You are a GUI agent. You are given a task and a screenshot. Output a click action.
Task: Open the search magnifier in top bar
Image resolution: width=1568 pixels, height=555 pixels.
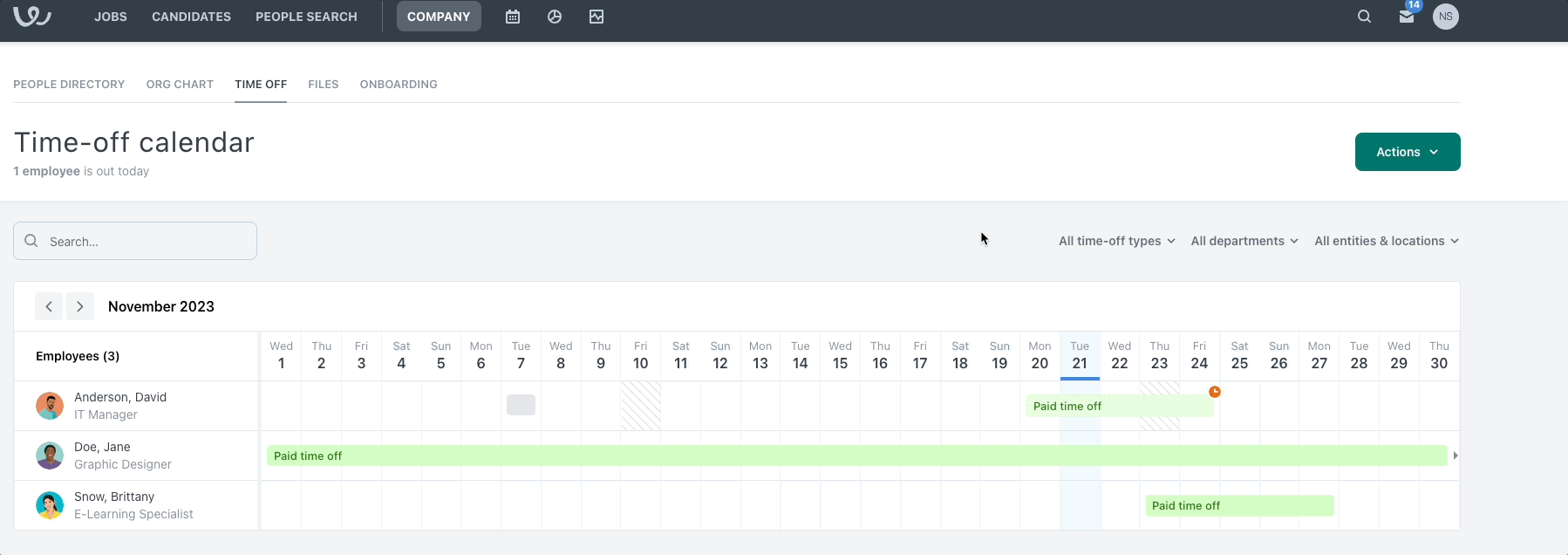[1365, 17]
